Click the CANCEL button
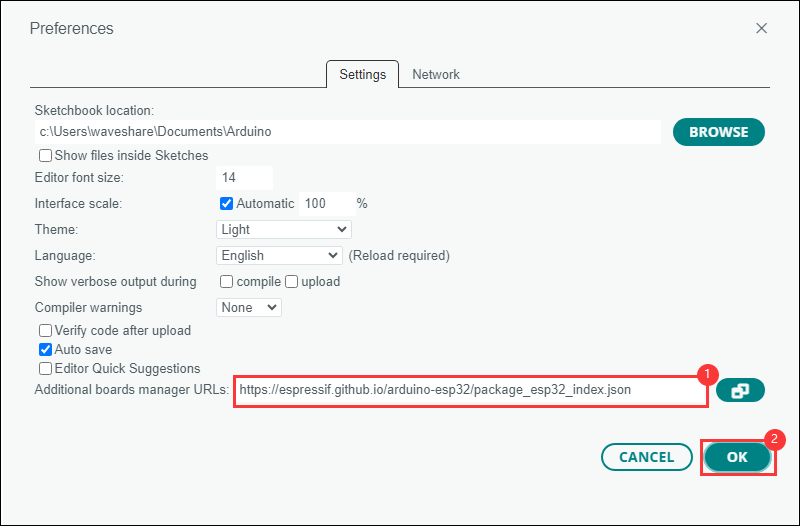Screen dimensions: 800x526 [646, 457]
